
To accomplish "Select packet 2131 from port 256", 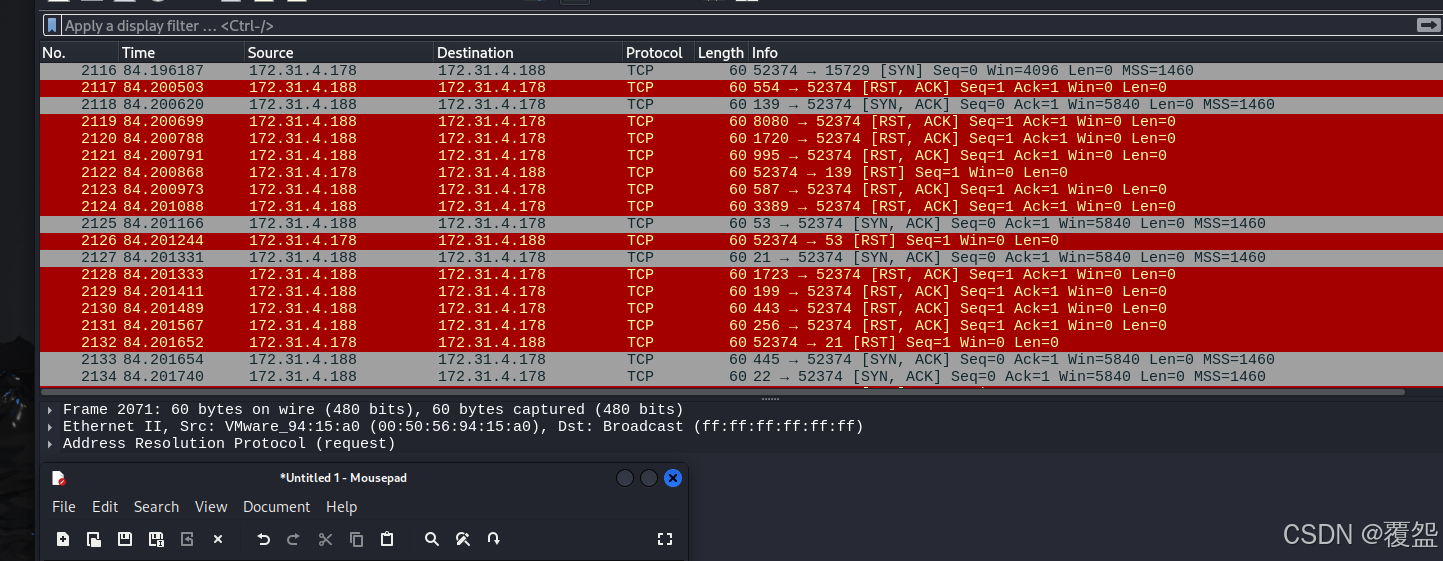I will pos(740,326).
